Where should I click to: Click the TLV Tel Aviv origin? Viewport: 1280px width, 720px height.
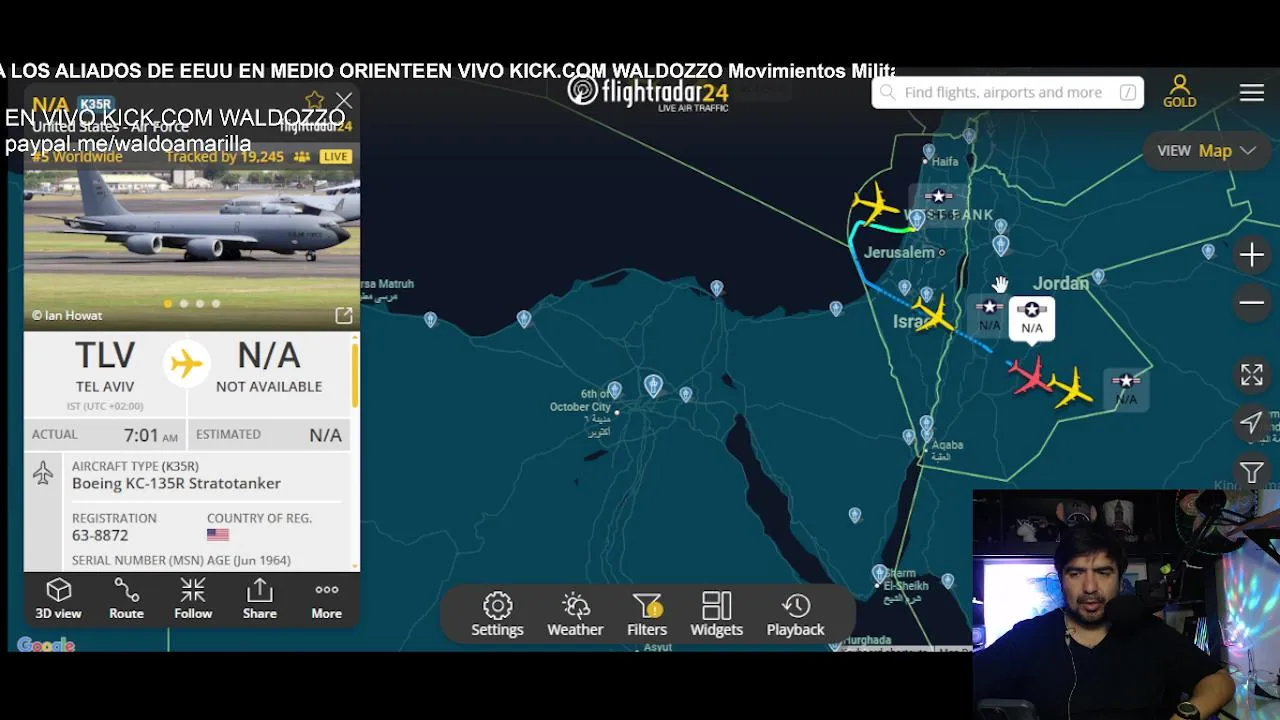click(105, 367)
